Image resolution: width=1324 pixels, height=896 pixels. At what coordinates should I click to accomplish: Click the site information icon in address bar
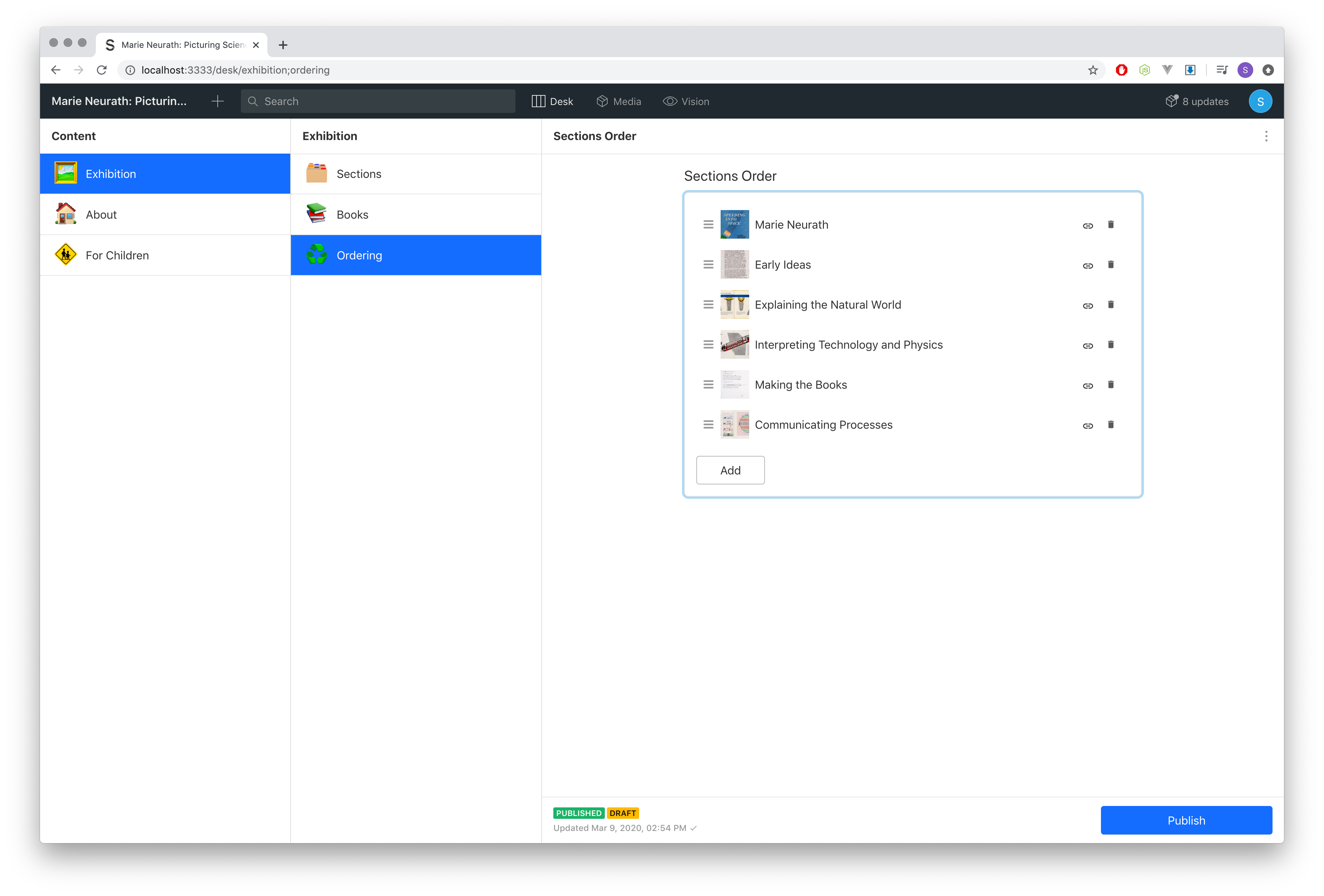click(130, 70)
